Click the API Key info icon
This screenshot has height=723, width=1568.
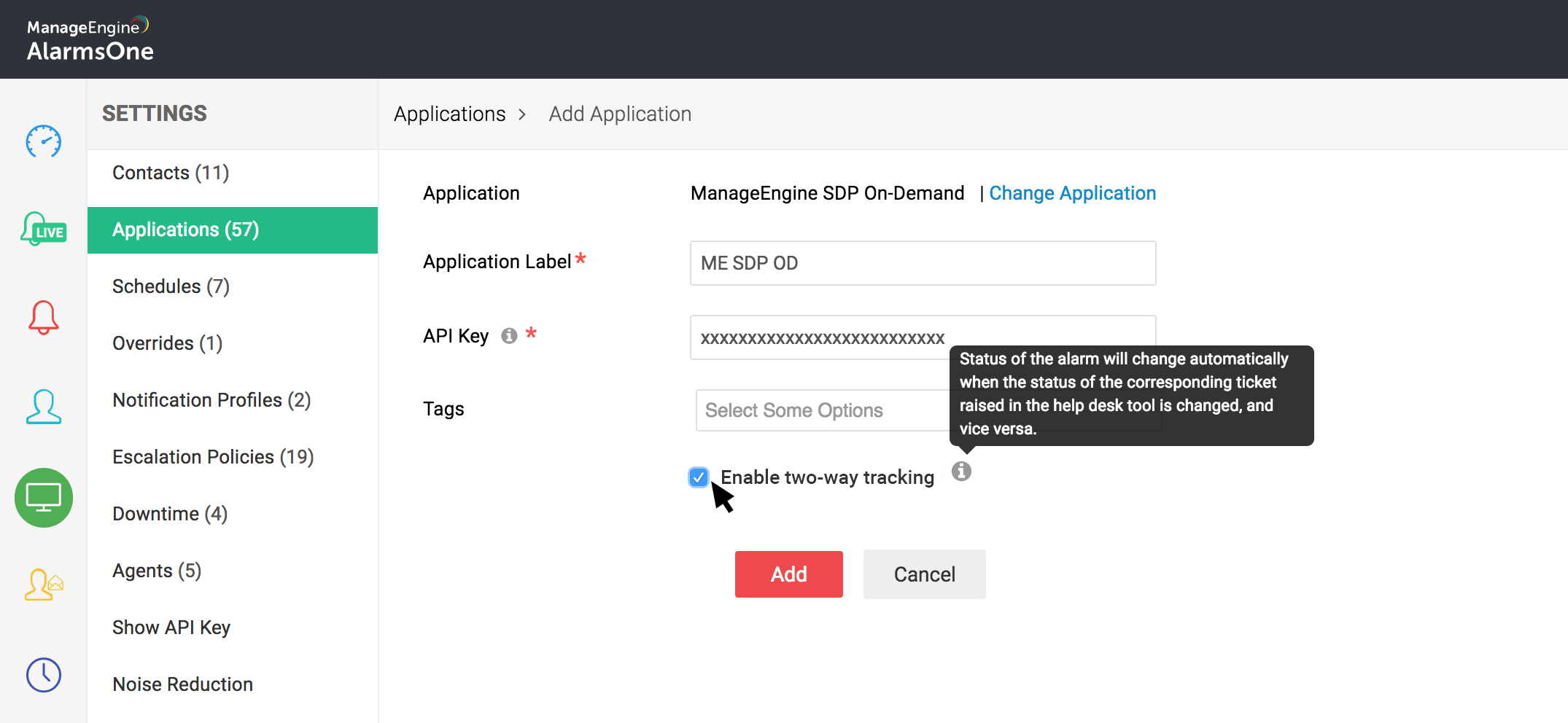pyautogui.click(x=509, y=335)
